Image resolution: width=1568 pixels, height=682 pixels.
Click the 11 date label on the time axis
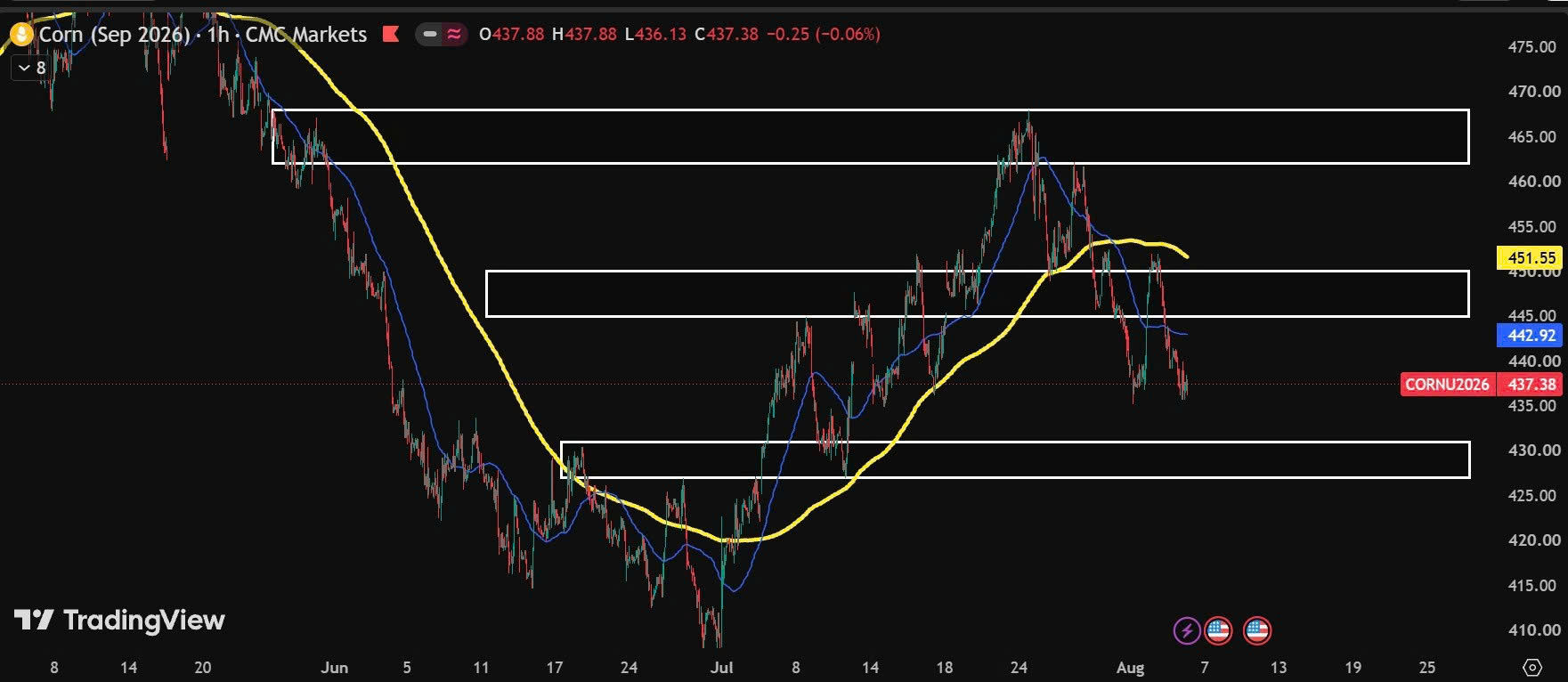click(481, 668)
